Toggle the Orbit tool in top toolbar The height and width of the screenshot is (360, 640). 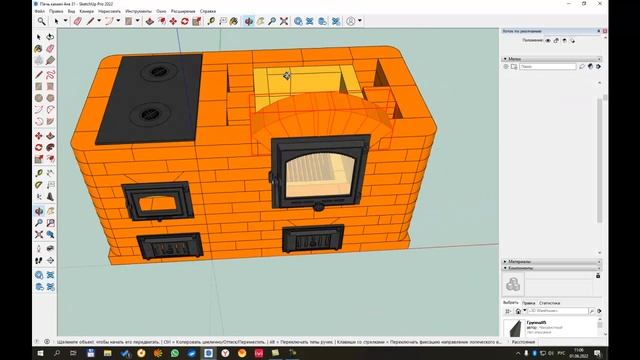249,21
